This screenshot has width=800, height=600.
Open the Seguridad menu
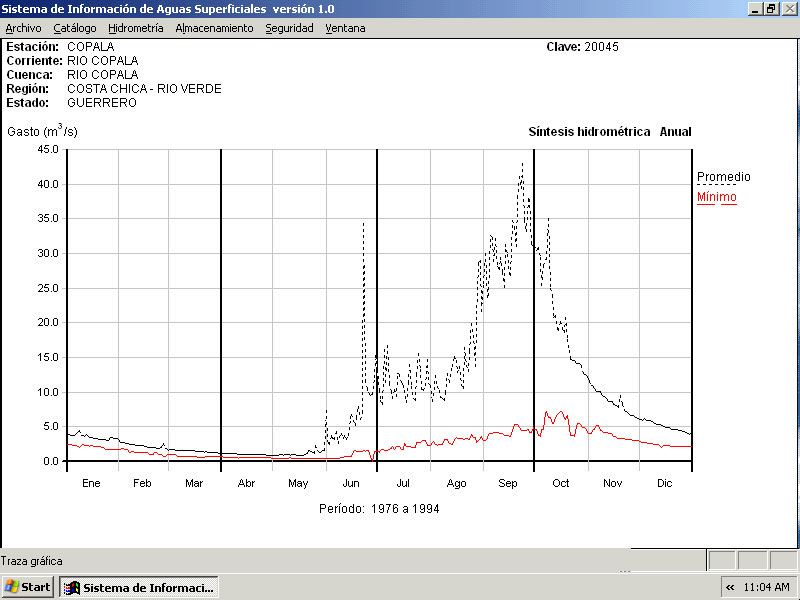click(289, 28)
